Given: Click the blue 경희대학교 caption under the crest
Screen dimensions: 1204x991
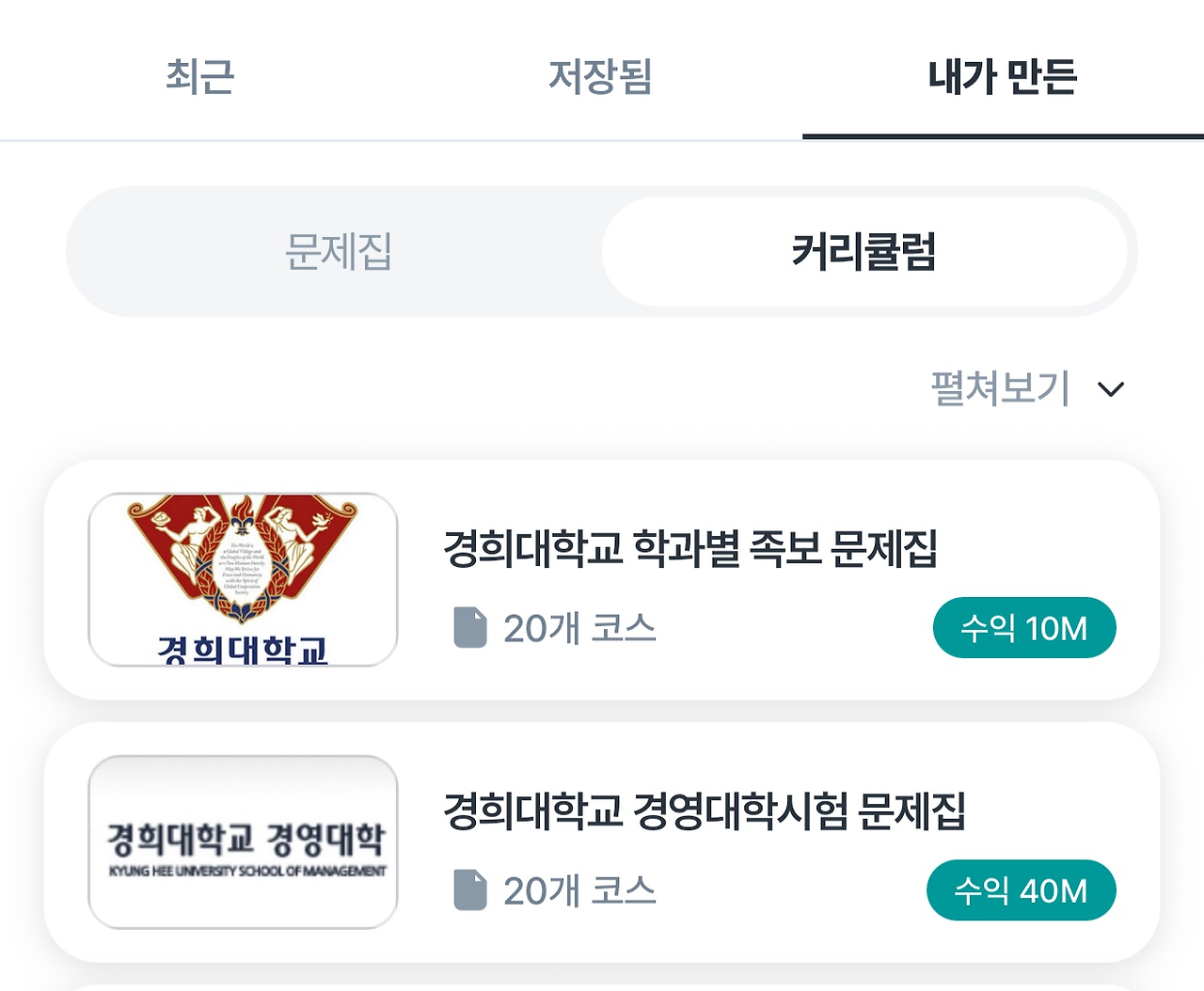Looking at the screenshot, I should 243,649.
